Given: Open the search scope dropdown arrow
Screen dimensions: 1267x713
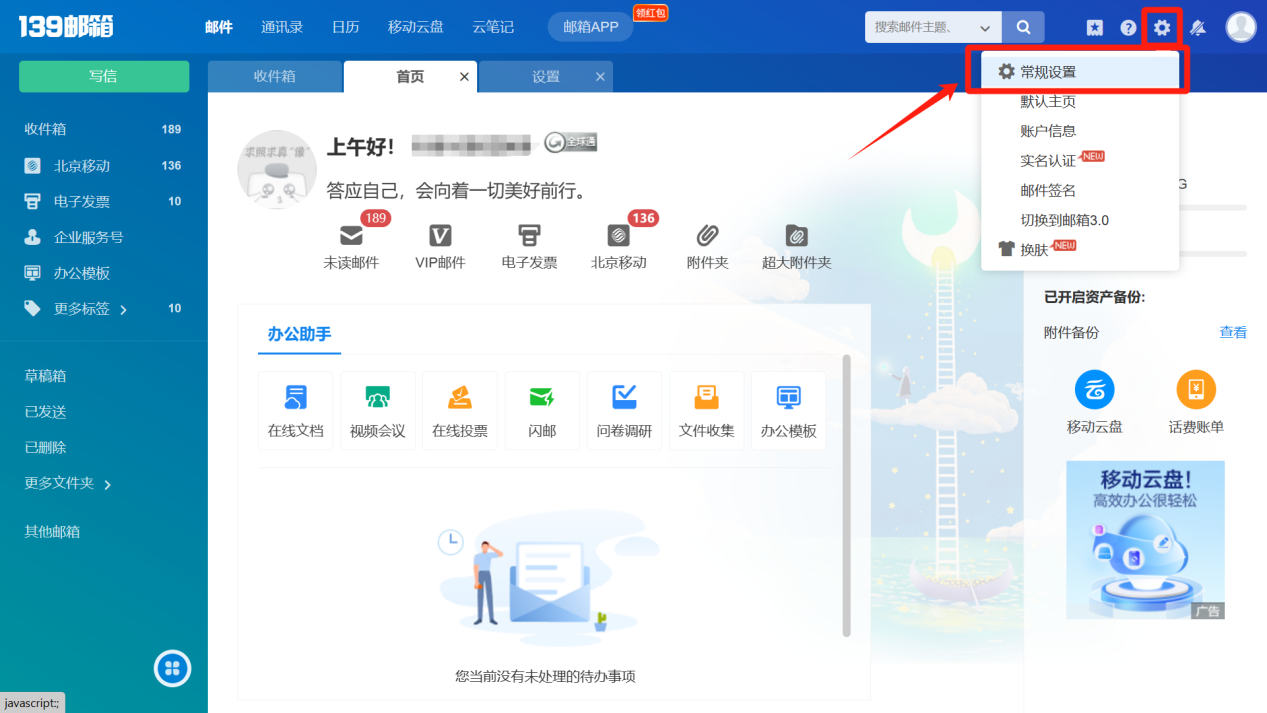Looking at the screenshot, I should click(986, 28).
